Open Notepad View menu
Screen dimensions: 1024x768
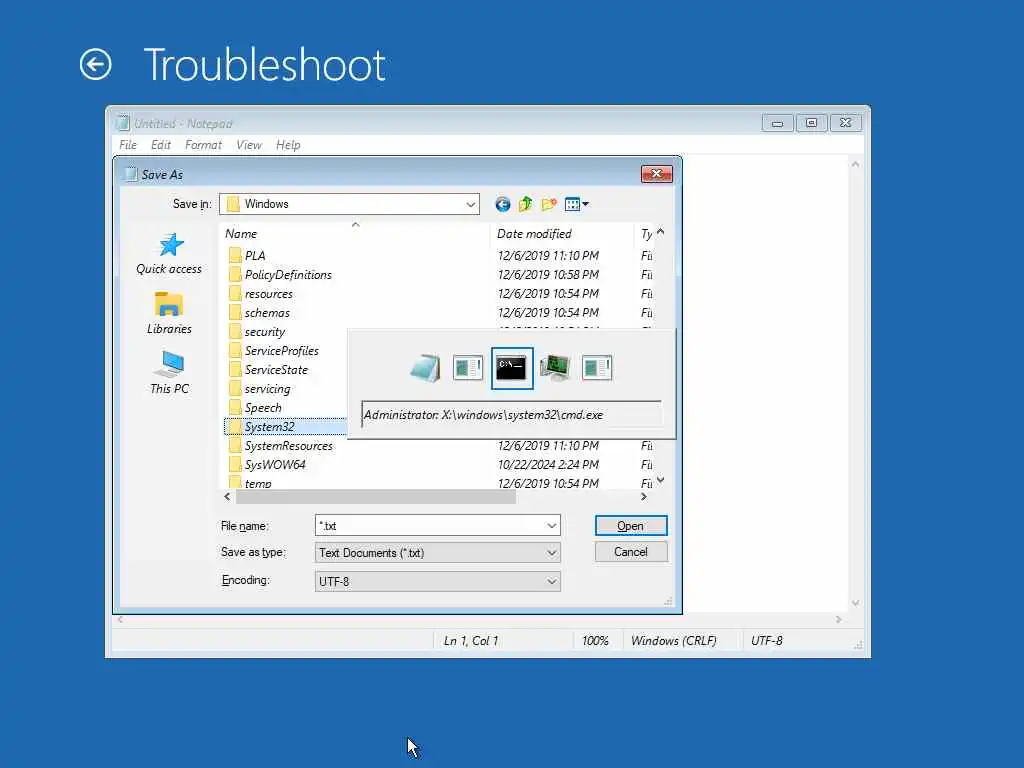click(249, 145)
